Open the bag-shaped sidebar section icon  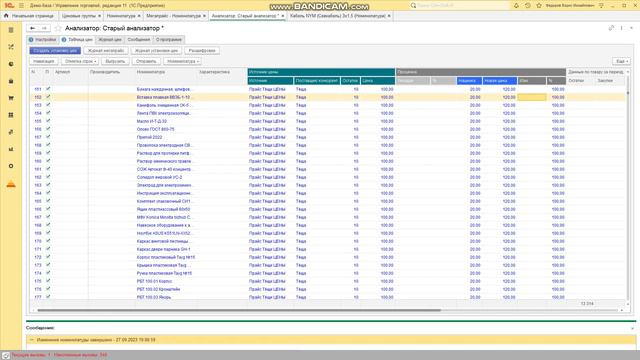[11, 81]
